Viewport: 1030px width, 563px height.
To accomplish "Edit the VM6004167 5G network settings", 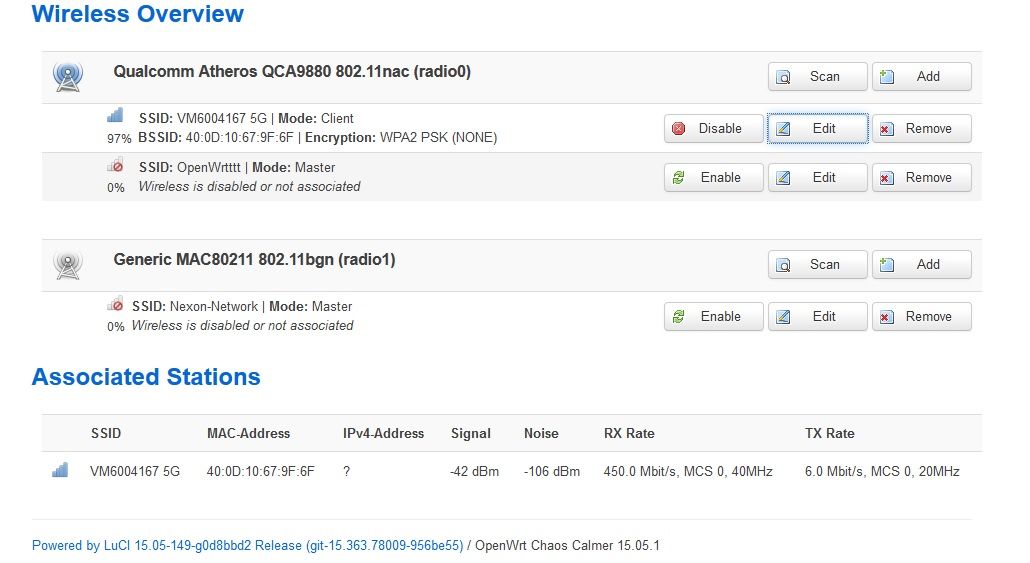I will pos(817,129).
